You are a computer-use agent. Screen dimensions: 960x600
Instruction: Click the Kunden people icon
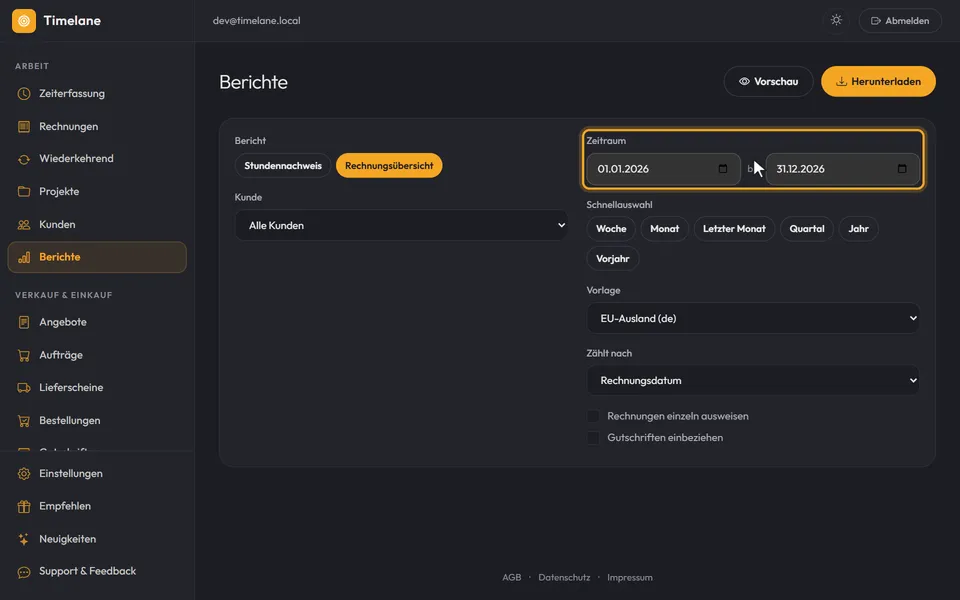24,225
